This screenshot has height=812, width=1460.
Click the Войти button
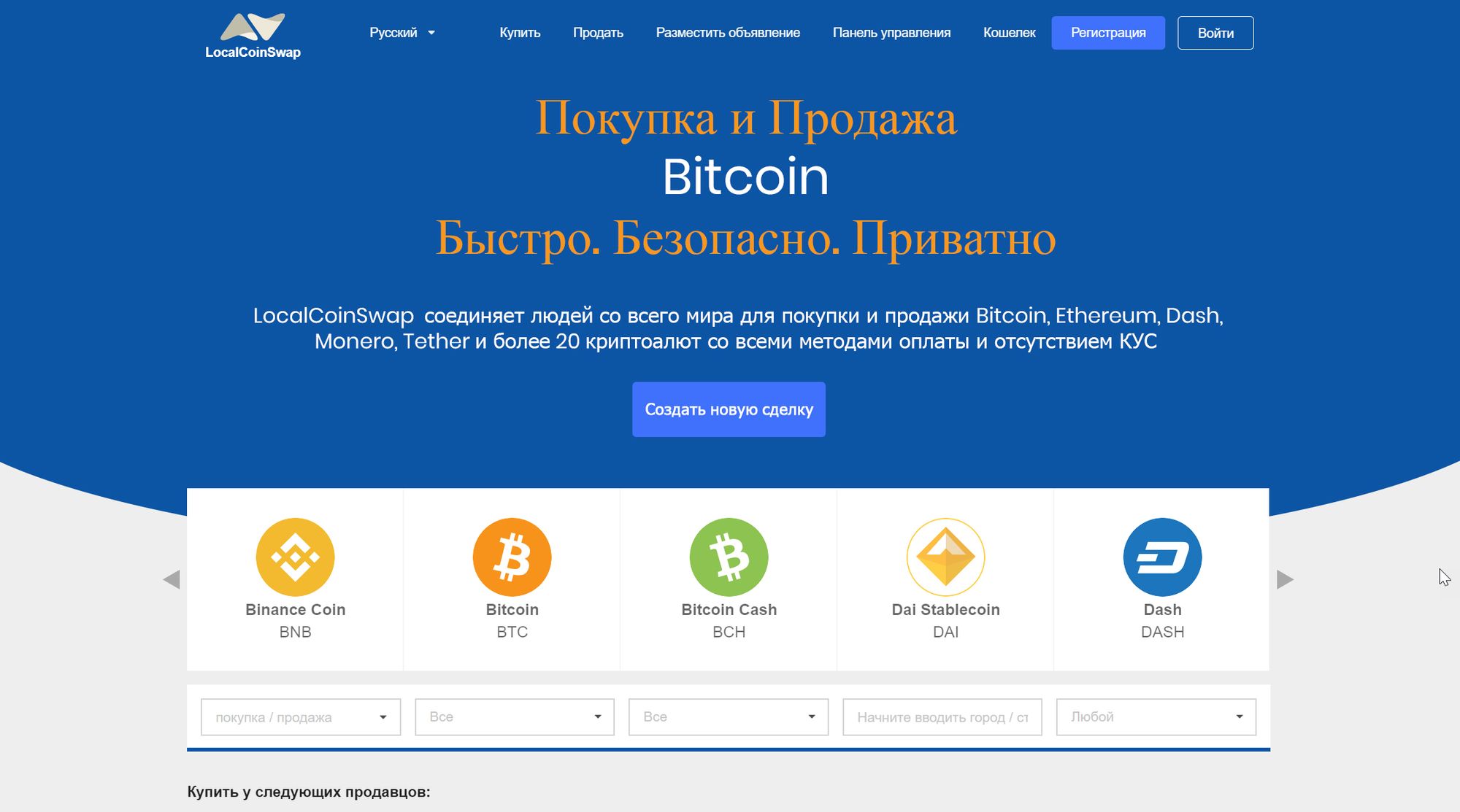coord(1215,33)
